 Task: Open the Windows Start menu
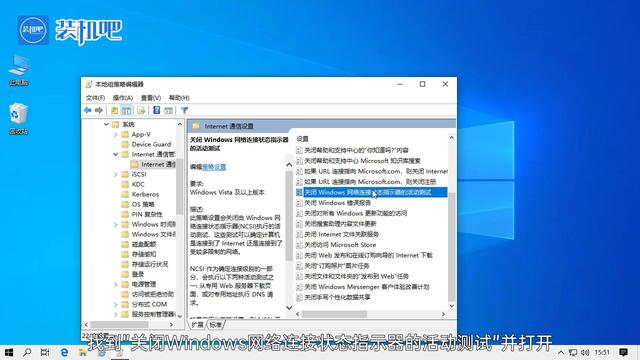(9, 352)
